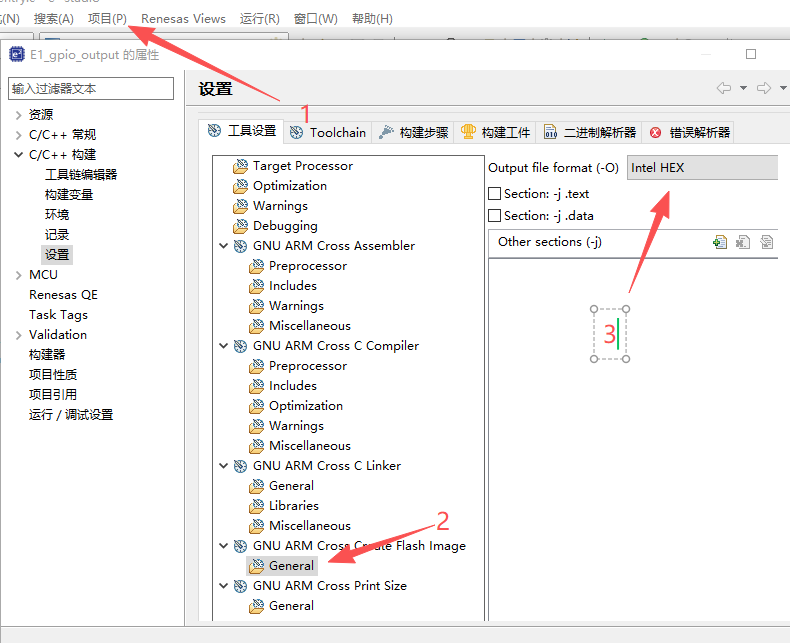
Task: Open the Renesas Views menu
Action: (x=183, y=19)
